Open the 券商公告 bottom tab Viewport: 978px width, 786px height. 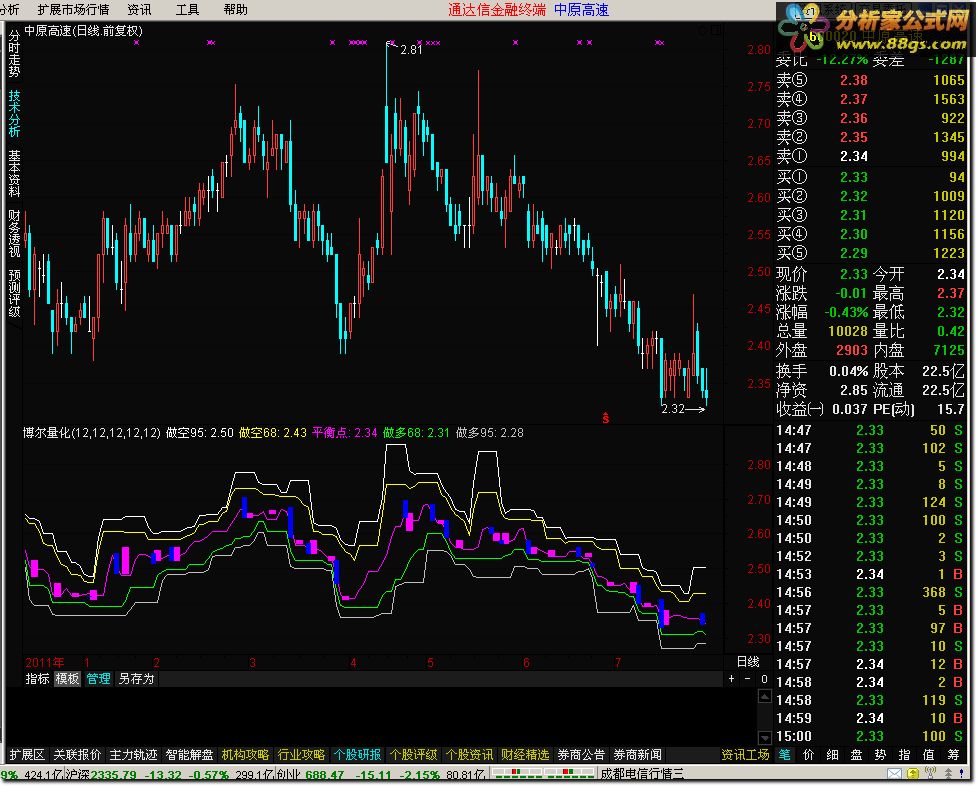(581, 755)
